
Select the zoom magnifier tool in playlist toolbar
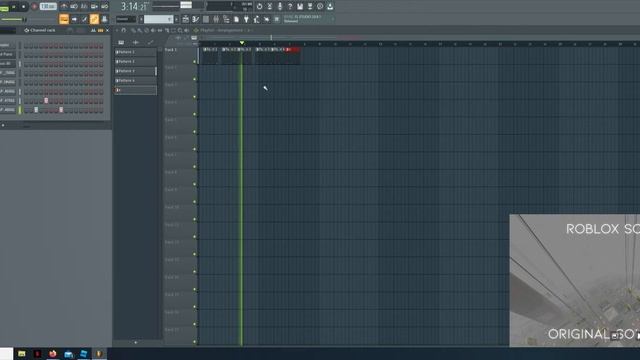click(180, 30)
